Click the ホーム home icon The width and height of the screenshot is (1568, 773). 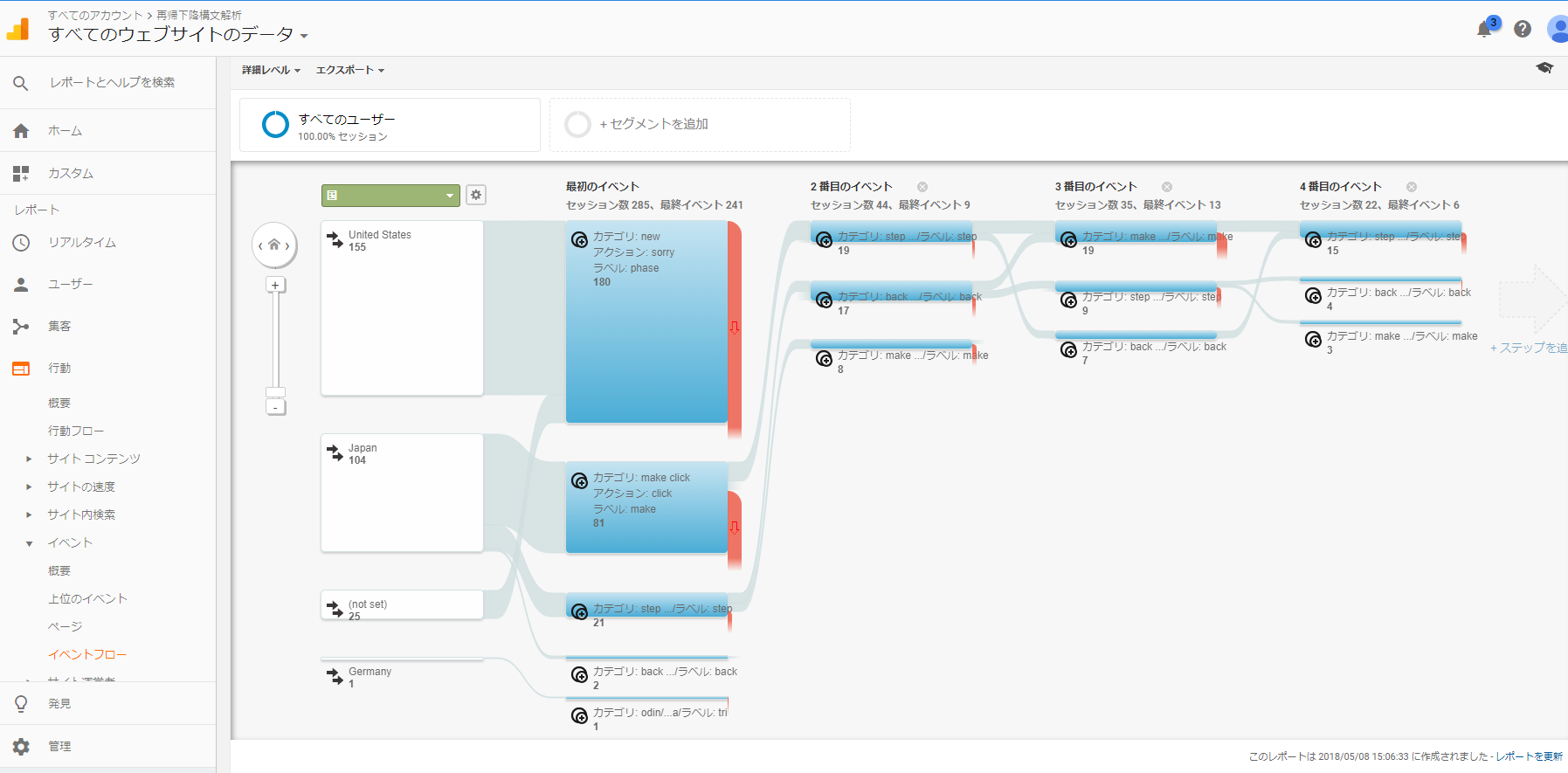[x=21, y=131]
